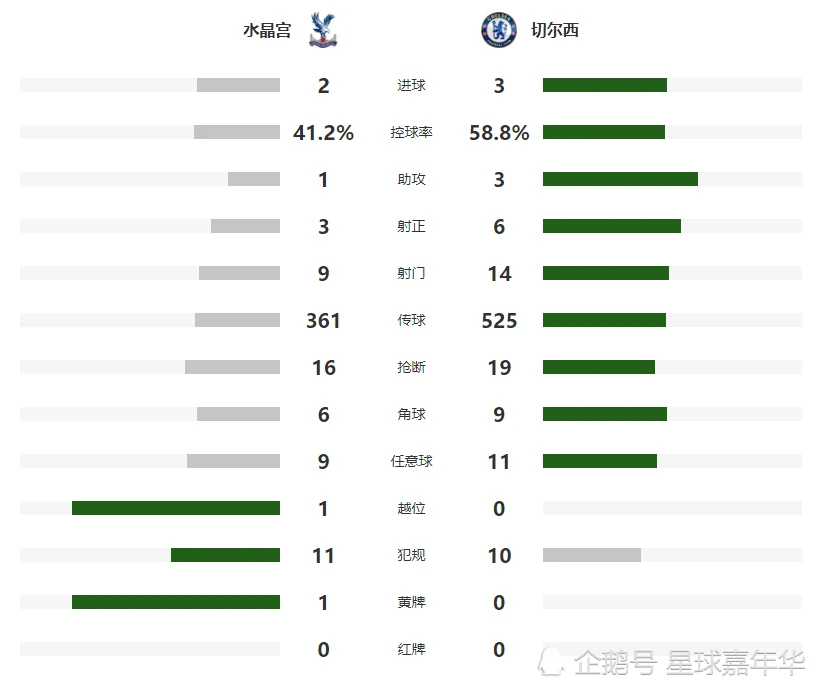Click the Chelsea club badge
The width and height of the screenshot is (824, 691).
[499, 30]
